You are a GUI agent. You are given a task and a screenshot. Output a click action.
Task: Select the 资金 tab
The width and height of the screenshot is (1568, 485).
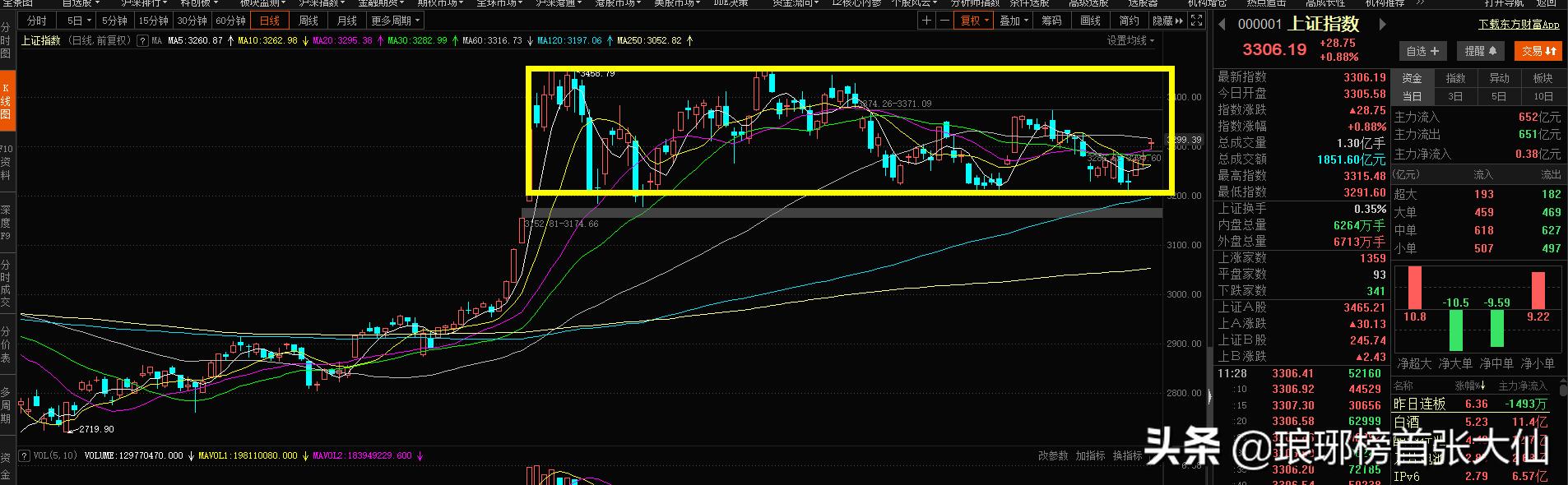pos(1413,78)
